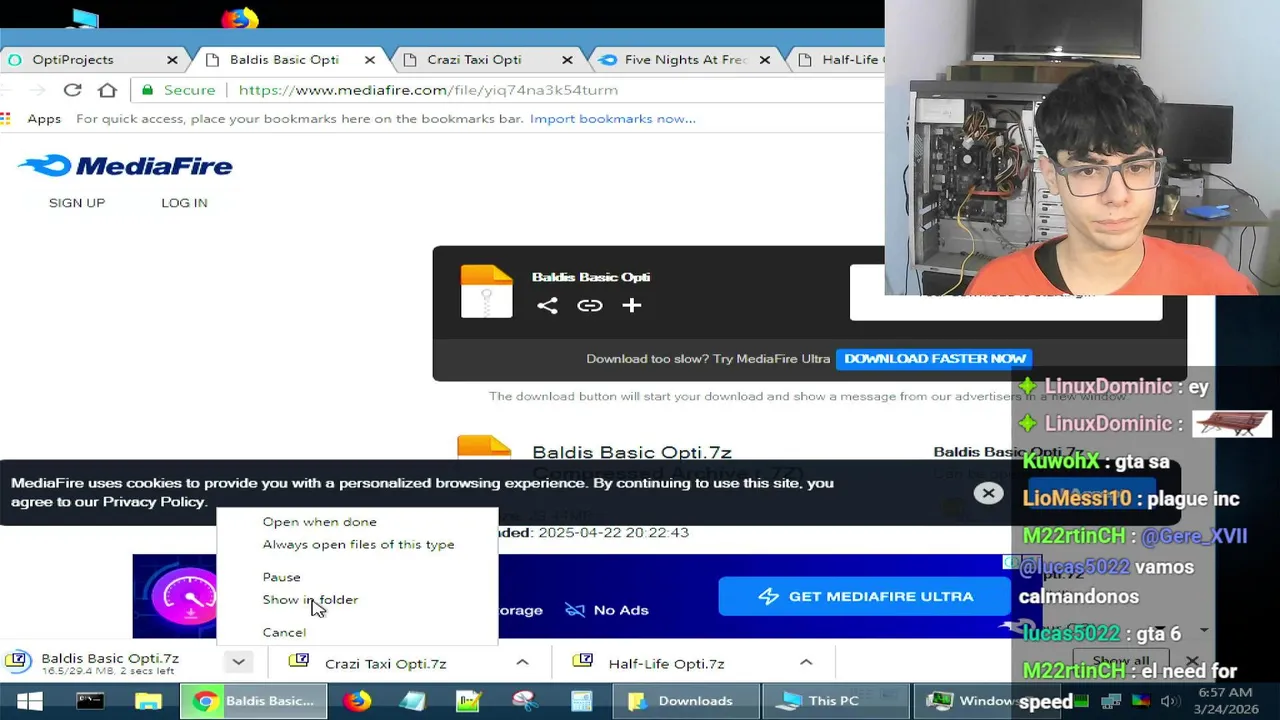Open menu arrow for Baldis Basic Opti.7z download

pos(238,662)
